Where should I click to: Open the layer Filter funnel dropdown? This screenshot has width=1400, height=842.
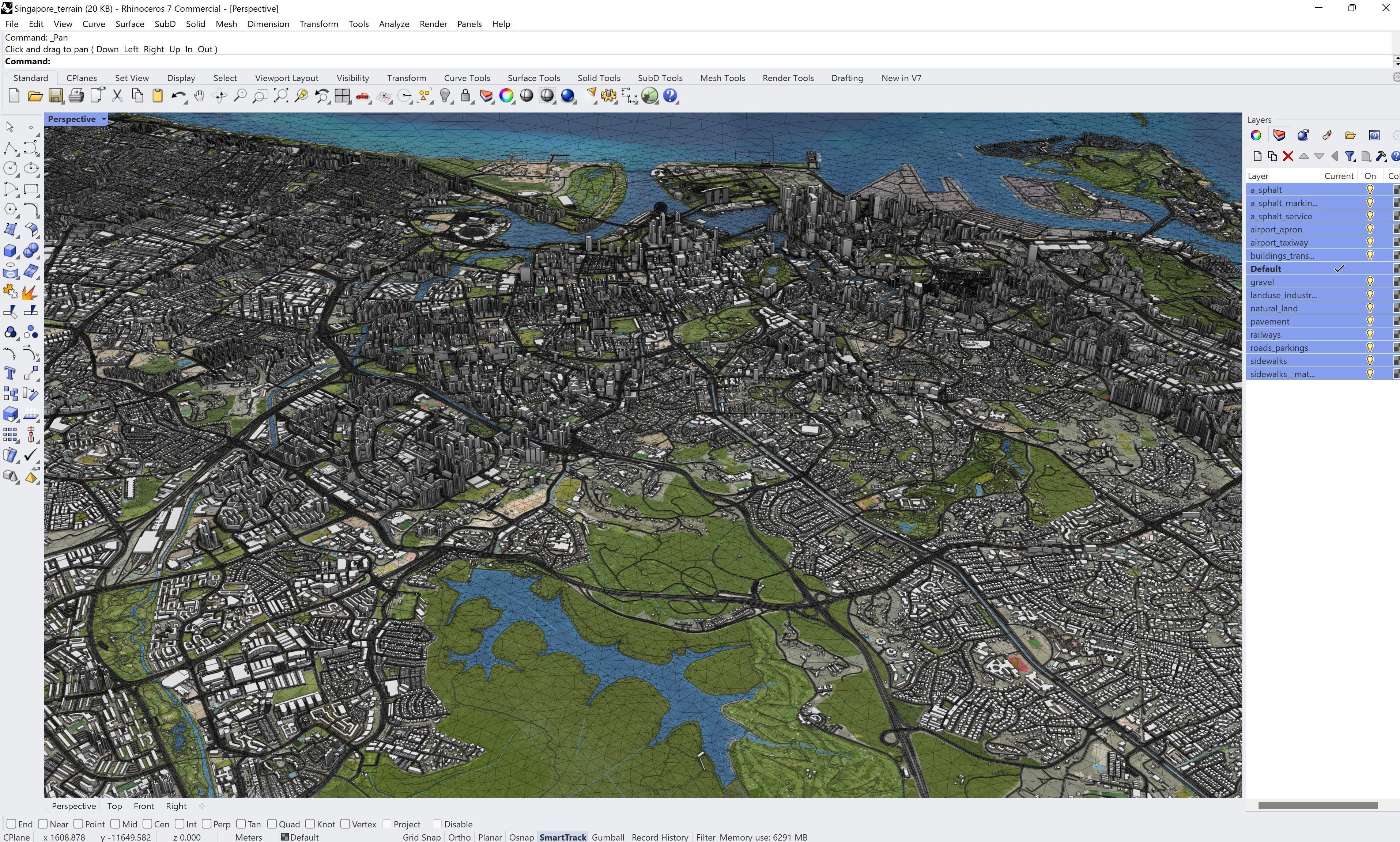(x=1351, y=157)
